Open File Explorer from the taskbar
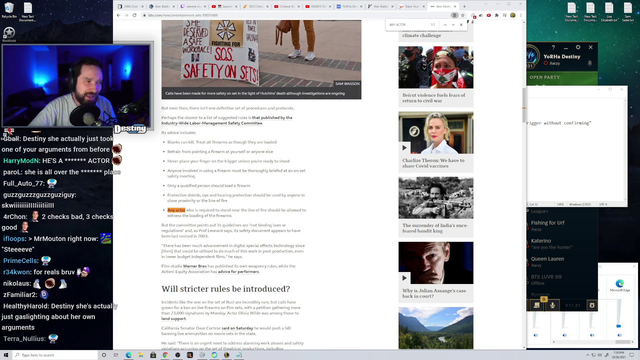Viewport: 640px width, 360px height. pyautogui.click(x=141, y=355)
